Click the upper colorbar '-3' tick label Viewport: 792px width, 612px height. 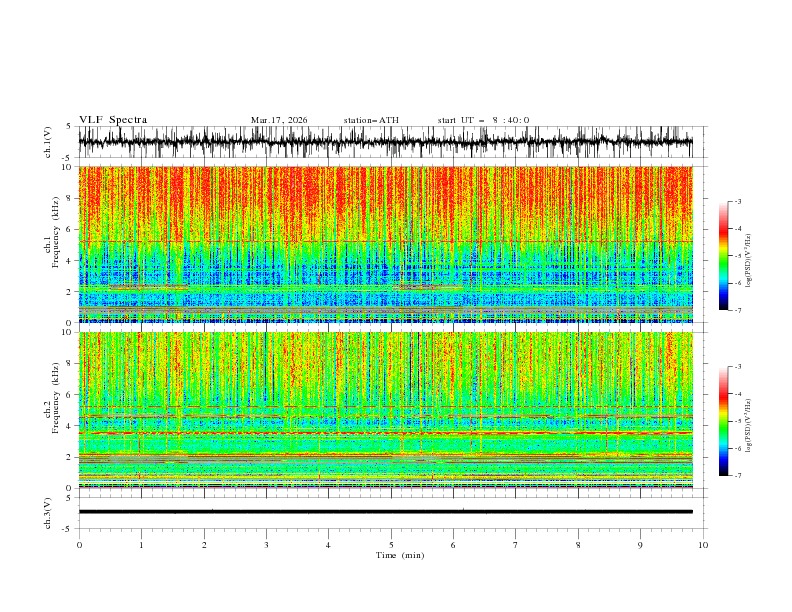click(738, 201)
